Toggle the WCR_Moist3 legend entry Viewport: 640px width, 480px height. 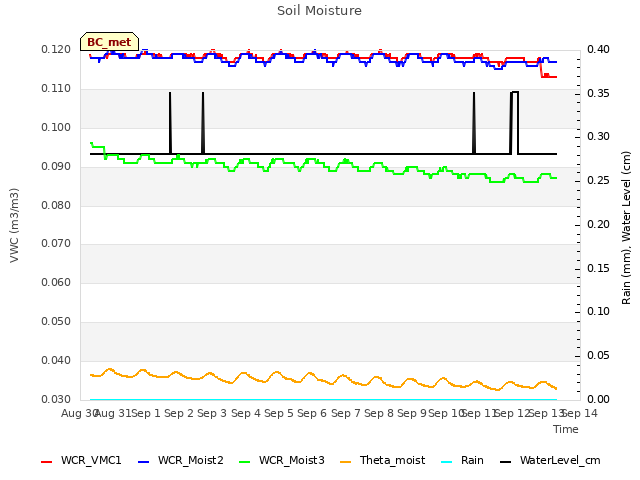(x=282, y=460)
